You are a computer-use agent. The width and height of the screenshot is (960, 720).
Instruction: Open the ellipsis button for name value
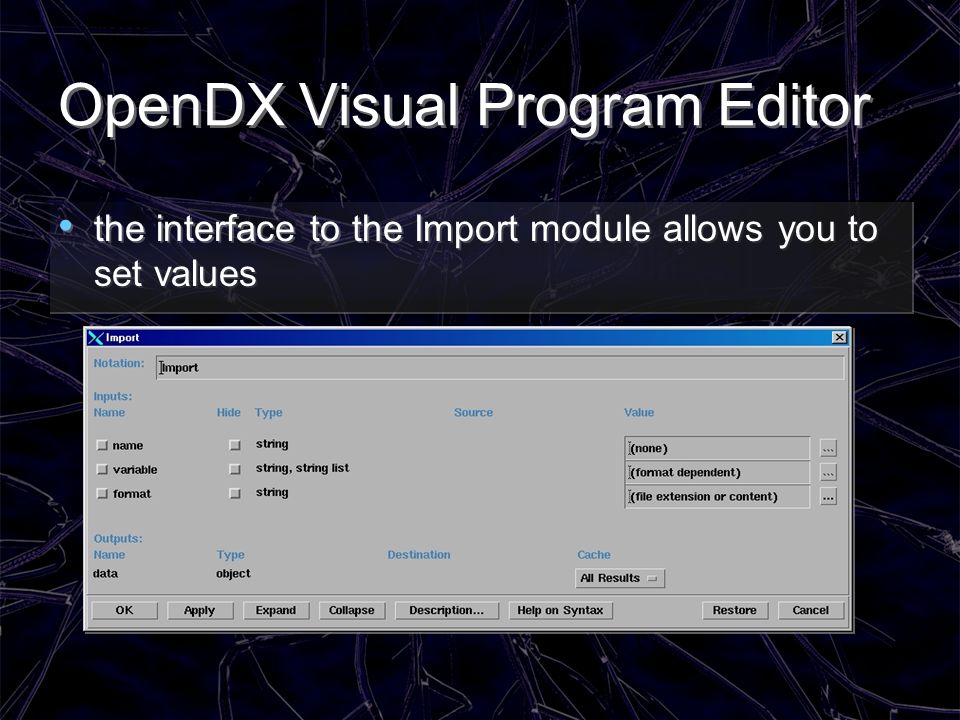point(828,449)
